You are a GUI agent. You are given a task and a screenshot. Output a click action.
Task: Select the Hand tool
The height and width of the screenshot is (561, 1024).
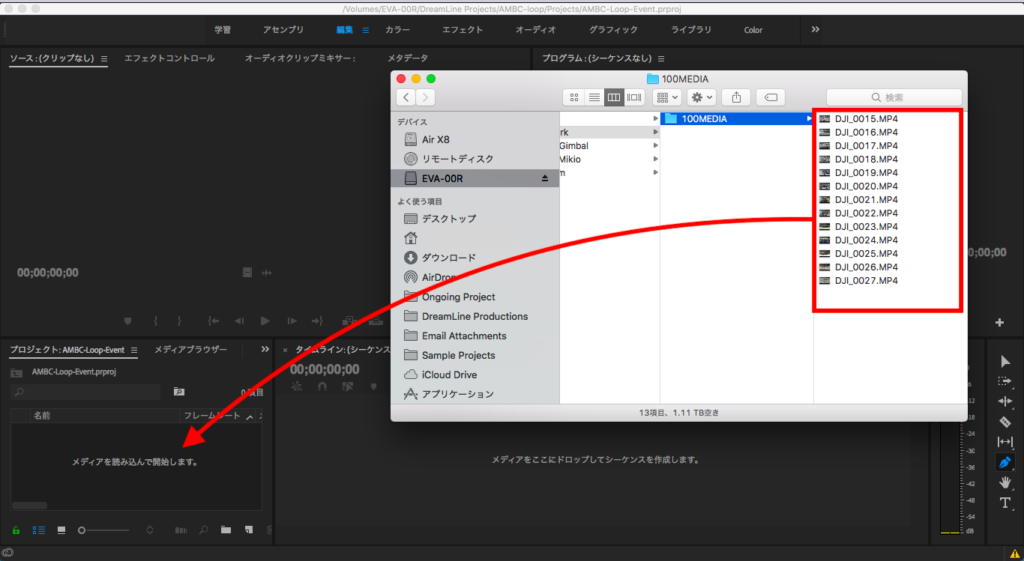1005,483
